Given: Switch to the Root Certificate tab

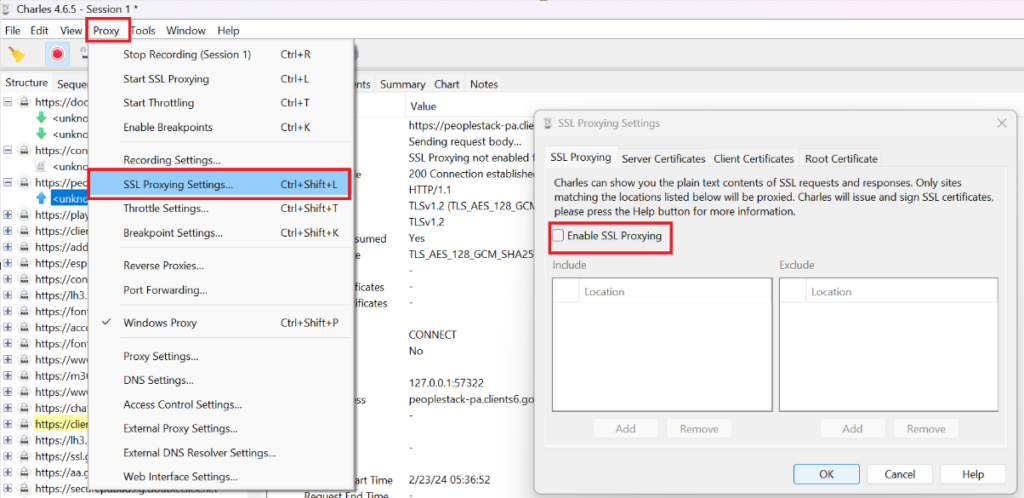Looking at the screenshot, I should [x=841, y=159].
